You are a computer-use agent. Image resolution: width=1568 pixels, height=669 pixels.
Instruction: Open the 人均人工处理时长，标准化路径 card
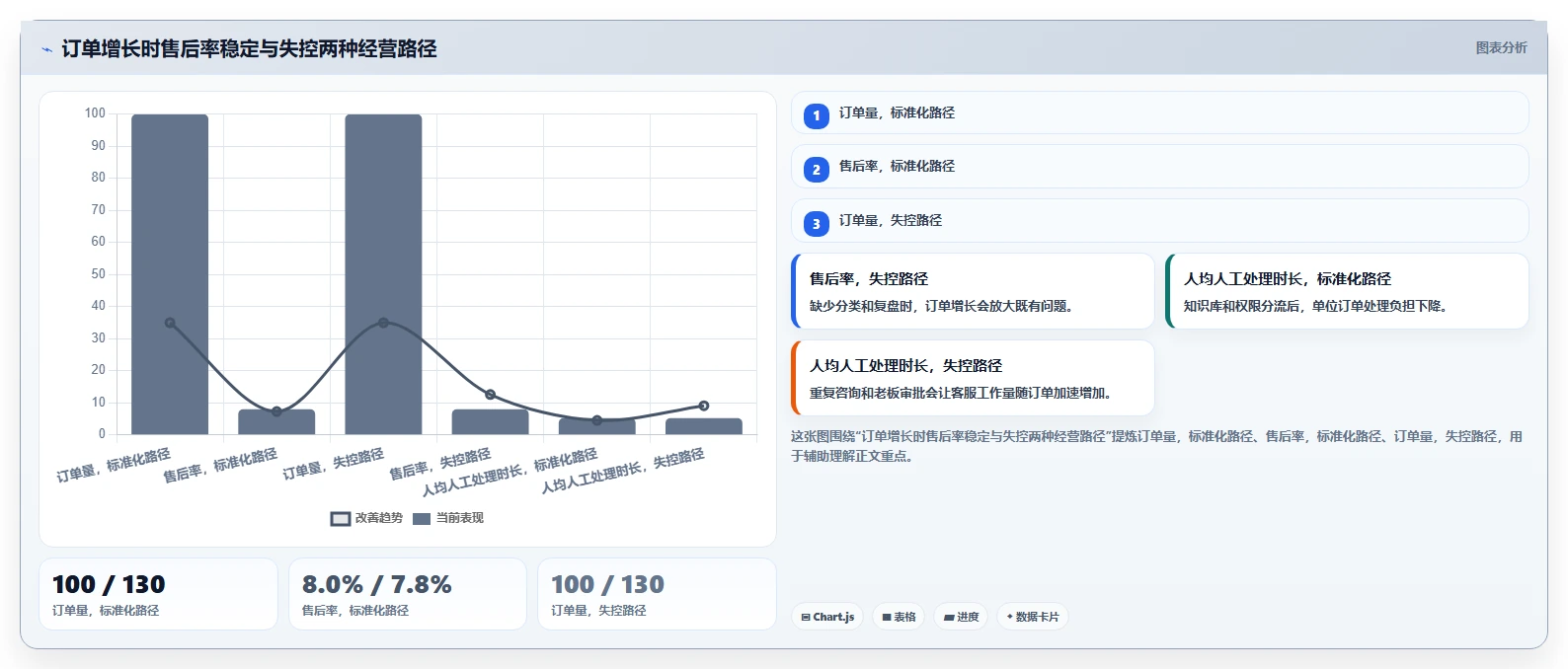pyautogui.click(x=1347, y=291)
